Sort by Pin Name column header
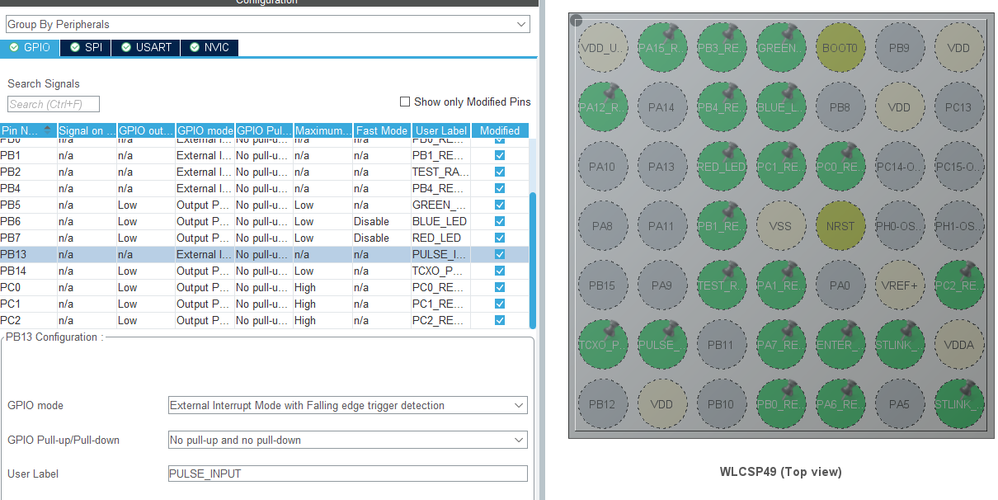The height and width of the screenshot is (500, 998). [x=28, y=130]
